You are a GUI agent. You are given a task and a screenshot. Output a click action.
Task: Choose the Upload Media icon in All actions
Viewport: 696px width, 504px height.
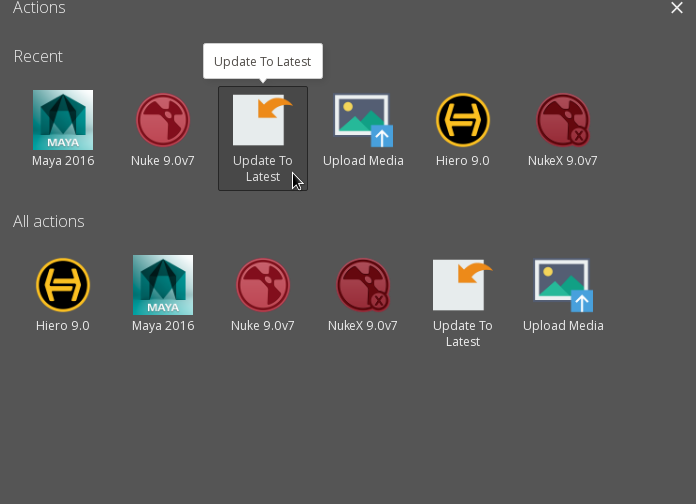click(563, 286)
